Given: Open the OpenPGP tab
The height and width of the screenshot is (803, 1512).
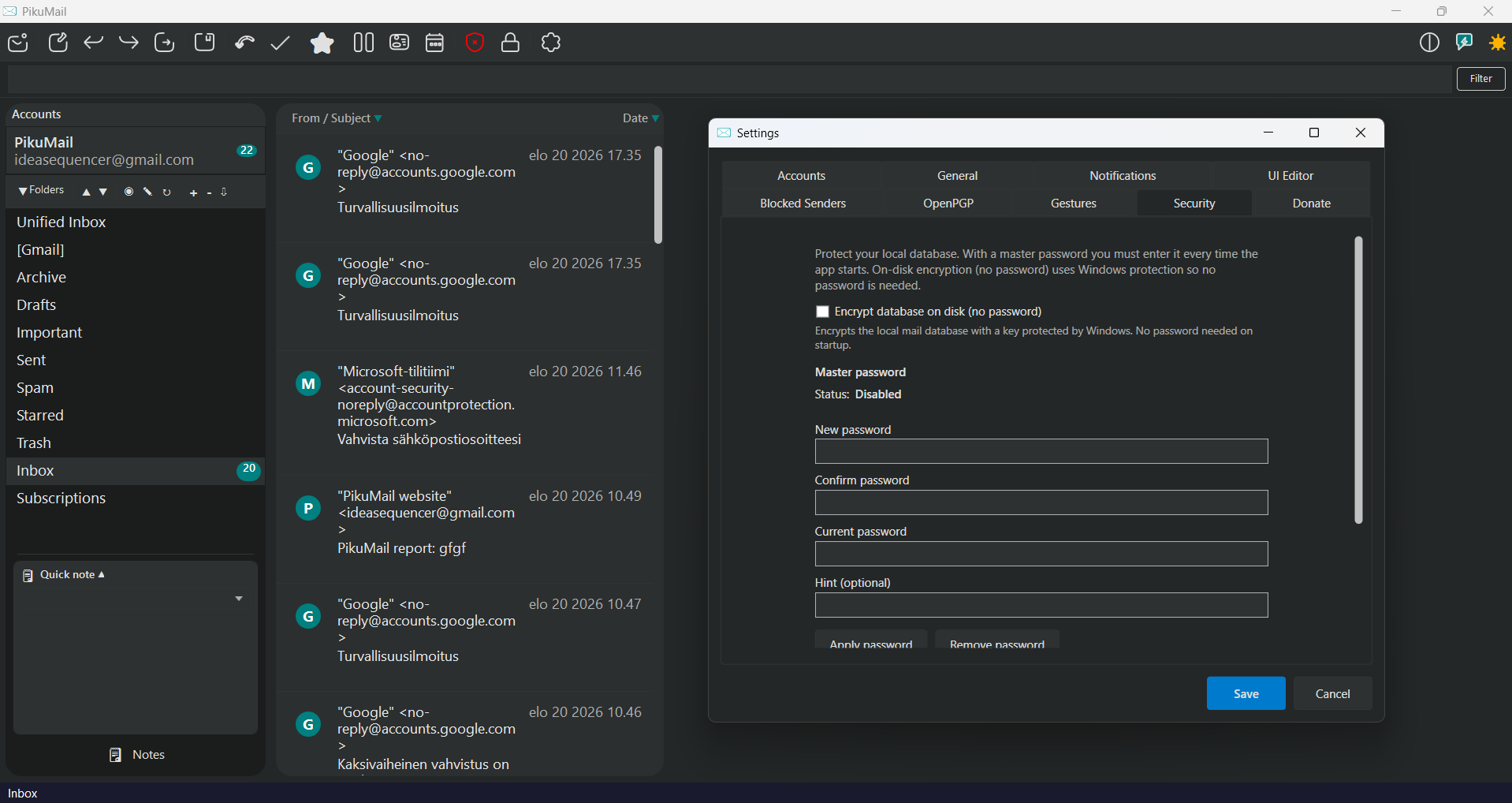Looking at the screenshot, I should pos(948,203).
